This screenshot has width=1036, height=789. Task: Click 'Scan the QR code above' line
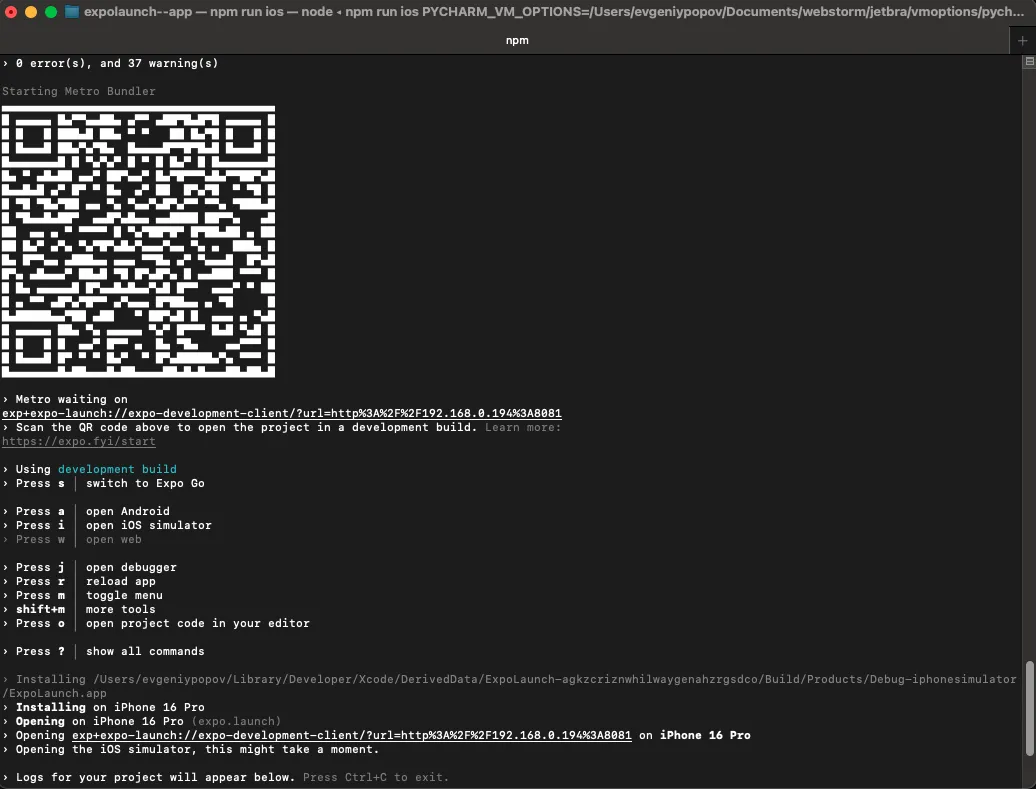click(246, 428)
